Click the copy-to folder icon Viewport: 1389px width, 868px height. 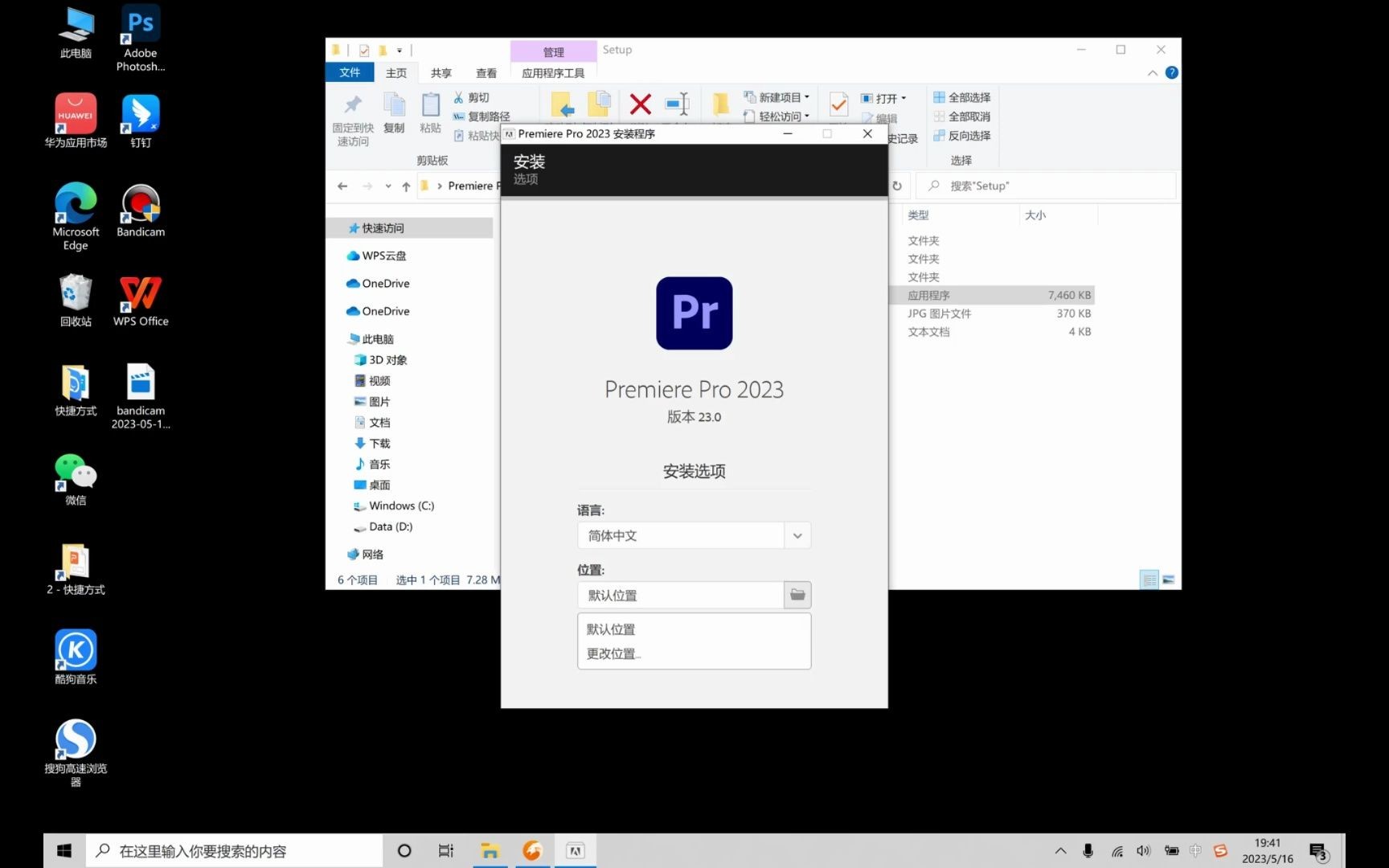599,104
